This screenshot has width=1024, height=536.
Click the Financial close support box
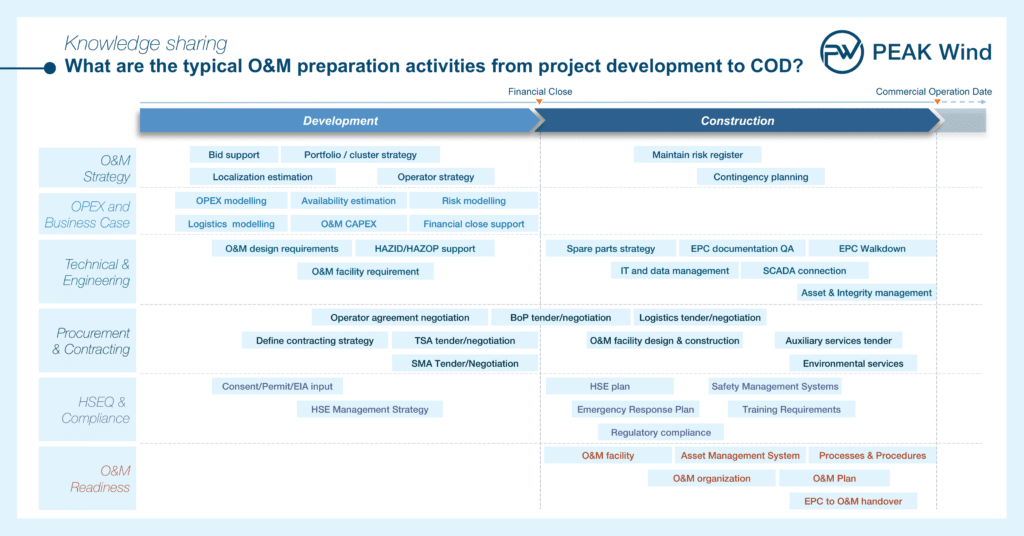point(474,223)
